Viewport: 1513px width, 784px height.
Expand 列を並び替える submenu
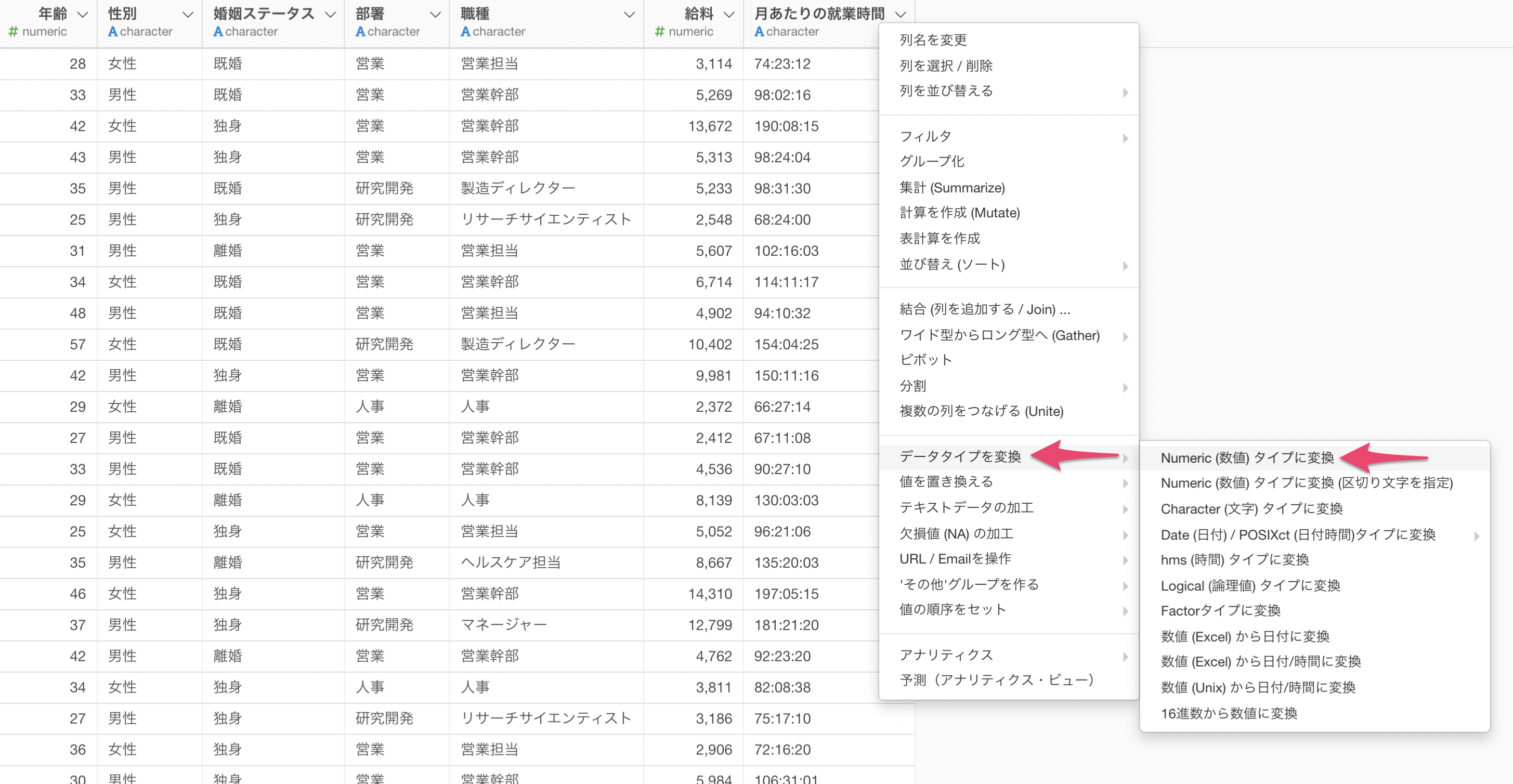point(1009,91)
